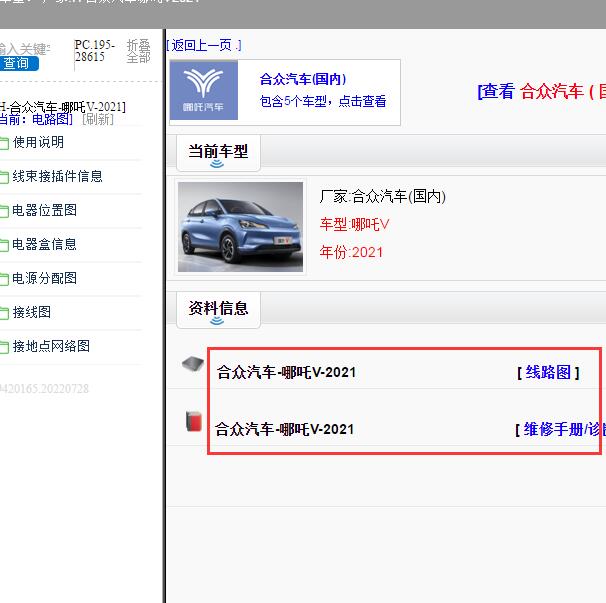Screen dimensions: 606x603
Task: Click folder icon beside 电器位置图
Action: tap(4, 211)
